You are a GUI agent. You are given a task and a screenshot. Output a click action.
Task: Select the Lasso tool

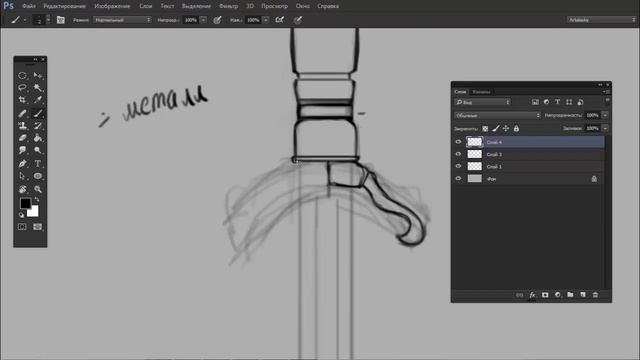click(22, 88)
